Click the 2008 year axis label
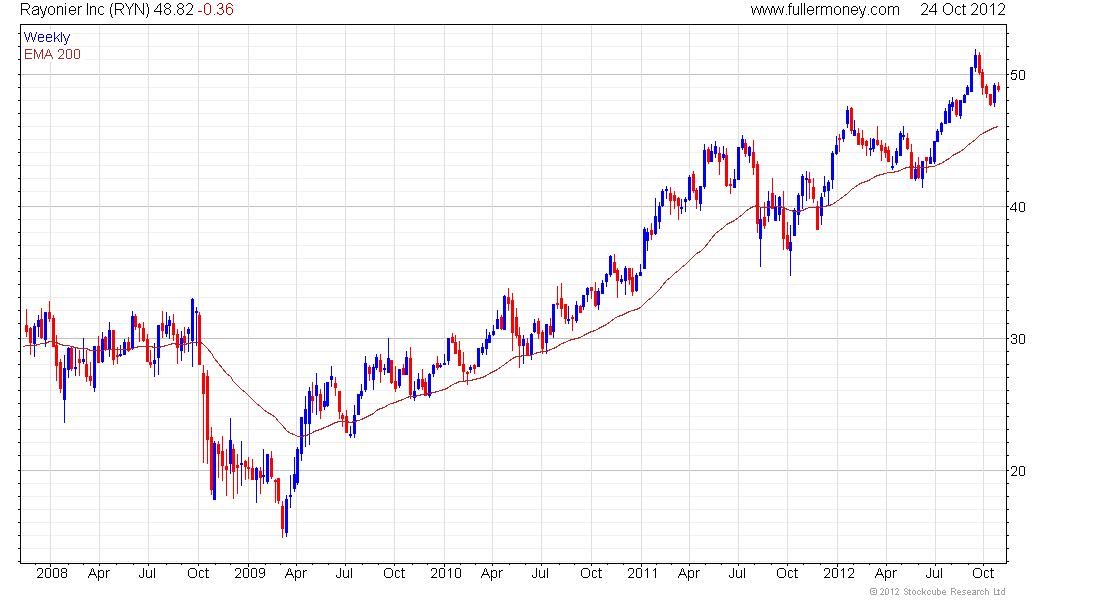This screenshot has width=1100, height=600. coord(52,573)
